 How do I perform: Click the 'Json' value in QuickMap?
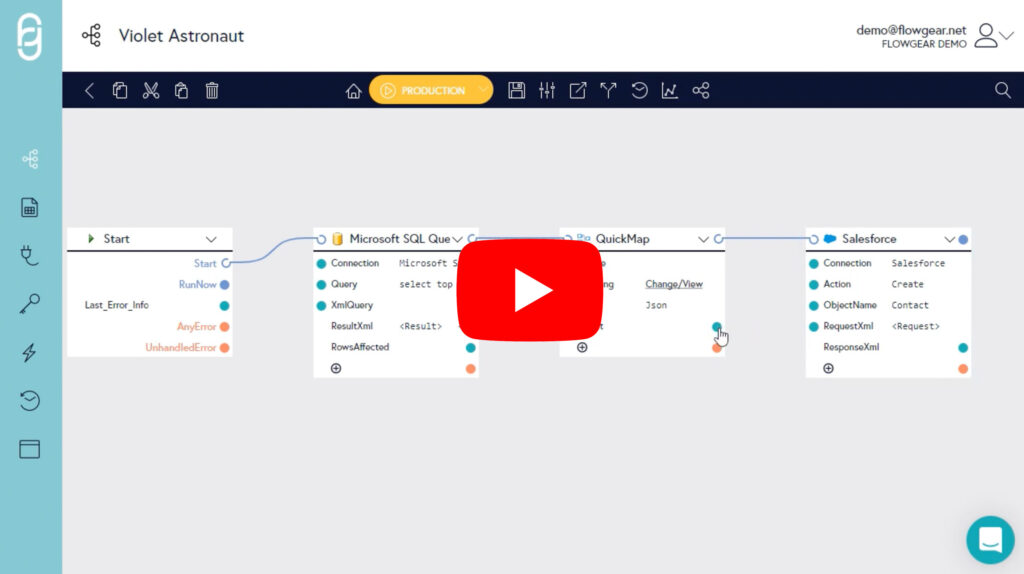pos(656,305)
